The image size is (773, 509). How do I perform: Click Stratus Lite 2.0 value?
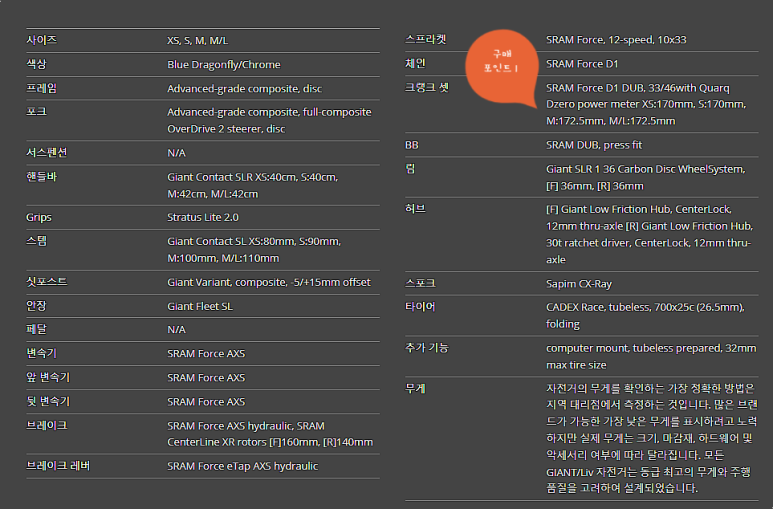coord(203,217)
